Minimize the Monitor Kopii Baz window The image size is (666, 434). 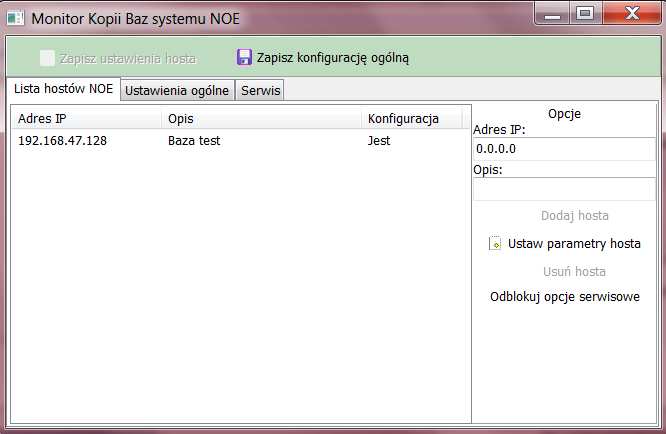pos(552,14)
